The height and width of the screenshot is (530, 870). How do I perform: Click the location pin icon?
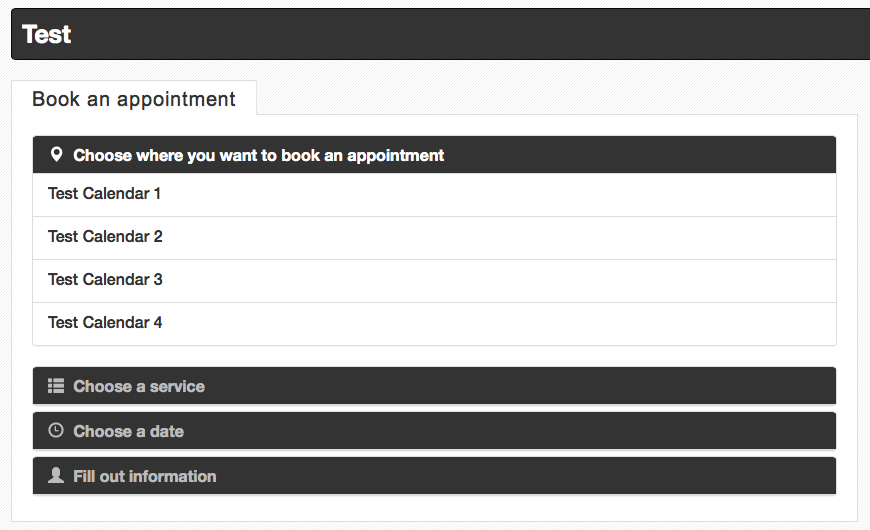[x=56, y=154]
